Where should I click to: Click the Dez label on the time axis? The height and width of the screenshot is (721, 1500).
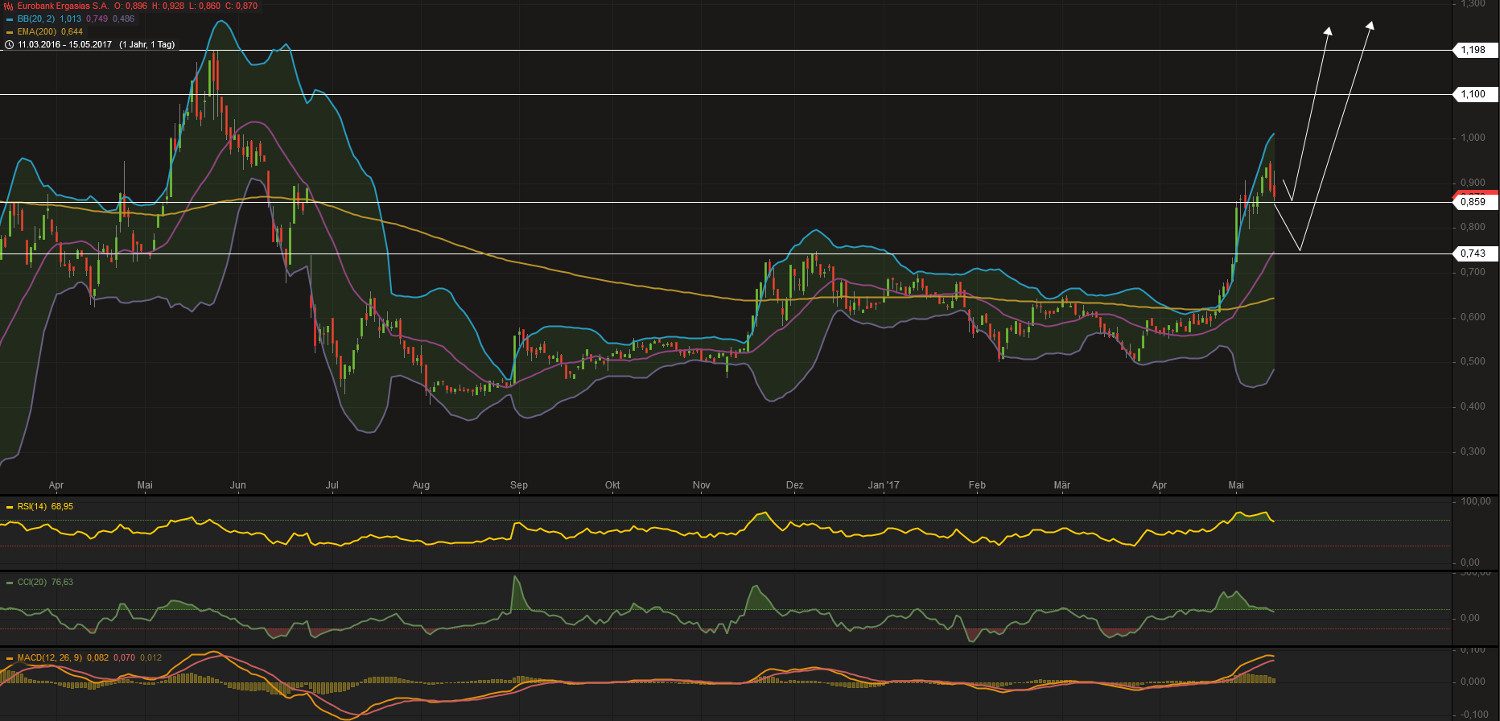796,486
